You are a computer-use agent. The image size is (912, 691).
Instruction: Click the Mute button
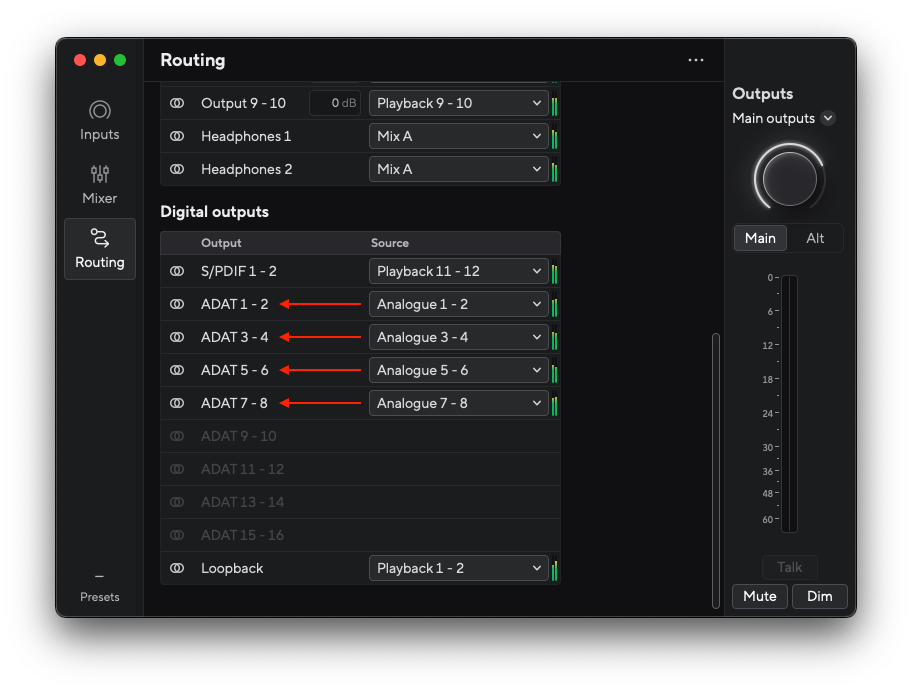pos(760,596)
